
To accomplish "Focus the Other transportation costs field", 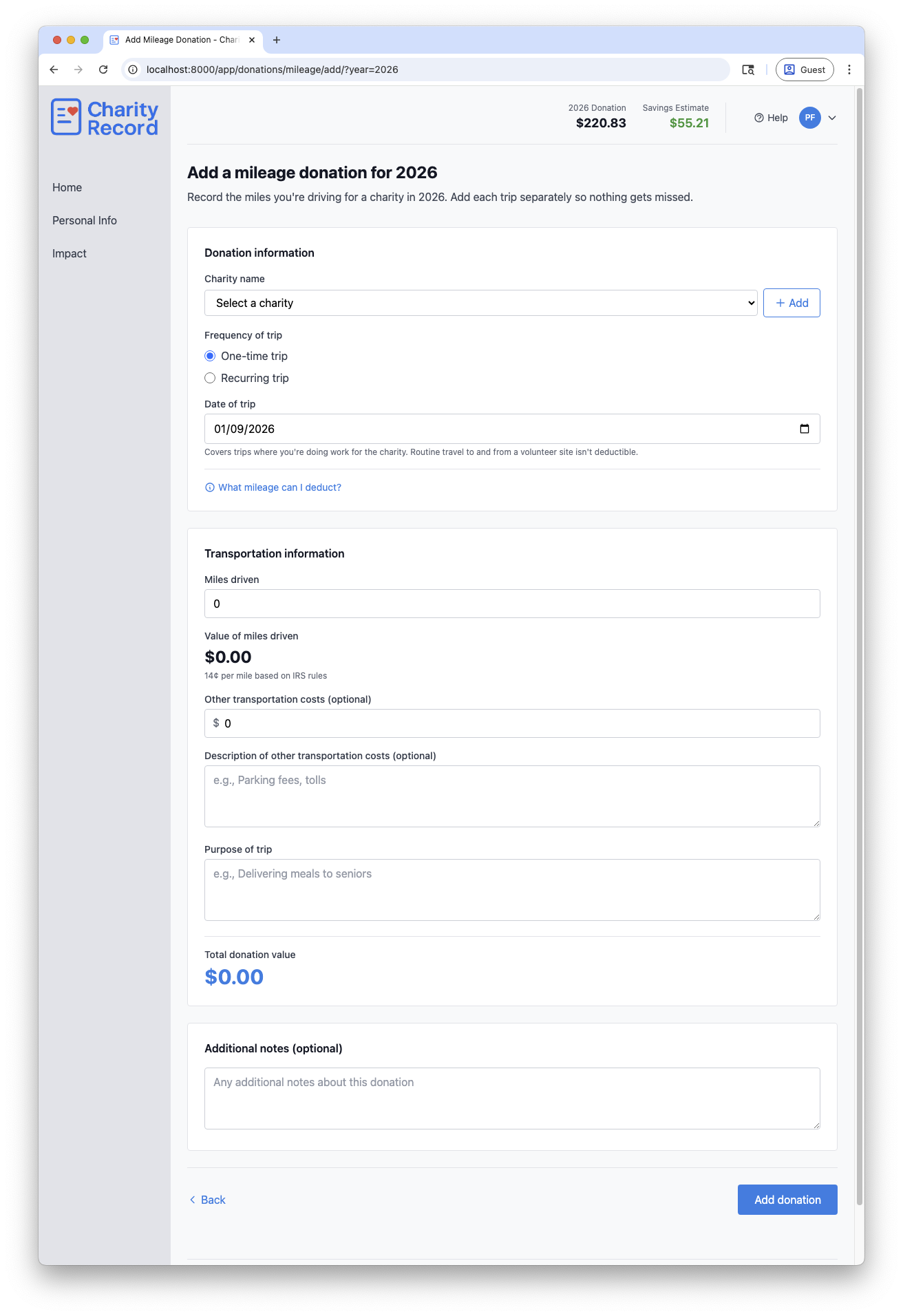I will tap(512, 723).
